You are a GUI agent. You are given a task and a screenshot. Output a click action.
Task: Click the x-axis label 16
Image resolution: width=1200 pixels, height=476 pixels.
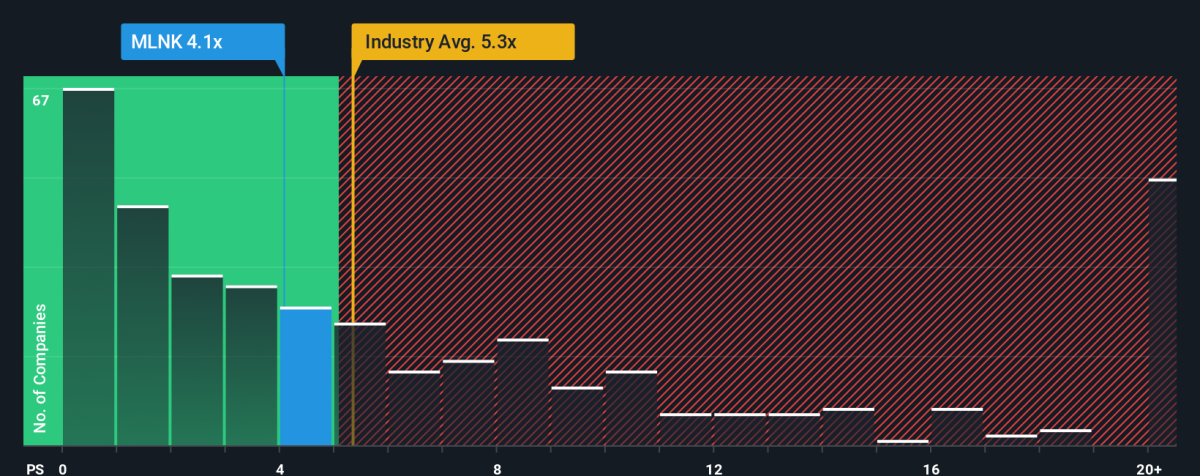[931, 468]
